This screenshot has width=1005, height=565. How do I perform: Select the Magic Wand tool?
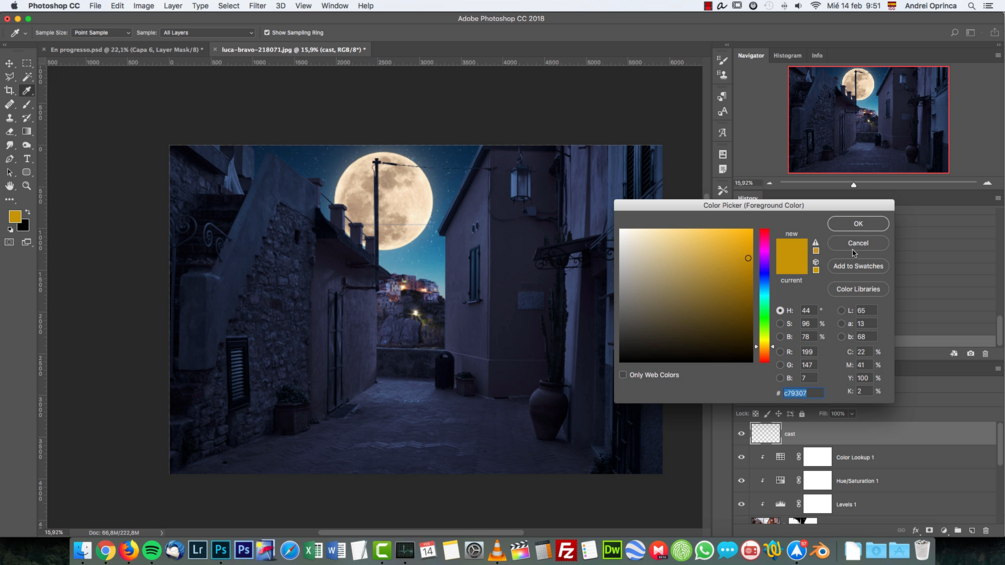pyautogui.click(x=27, y=77)
